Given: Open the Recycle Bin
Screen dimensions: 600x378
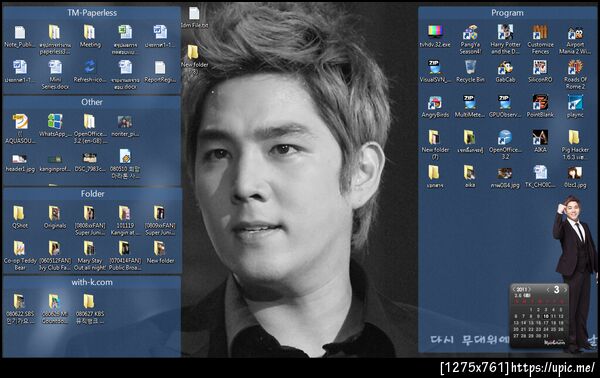Looking at the screenshot, I should (470, 71).
